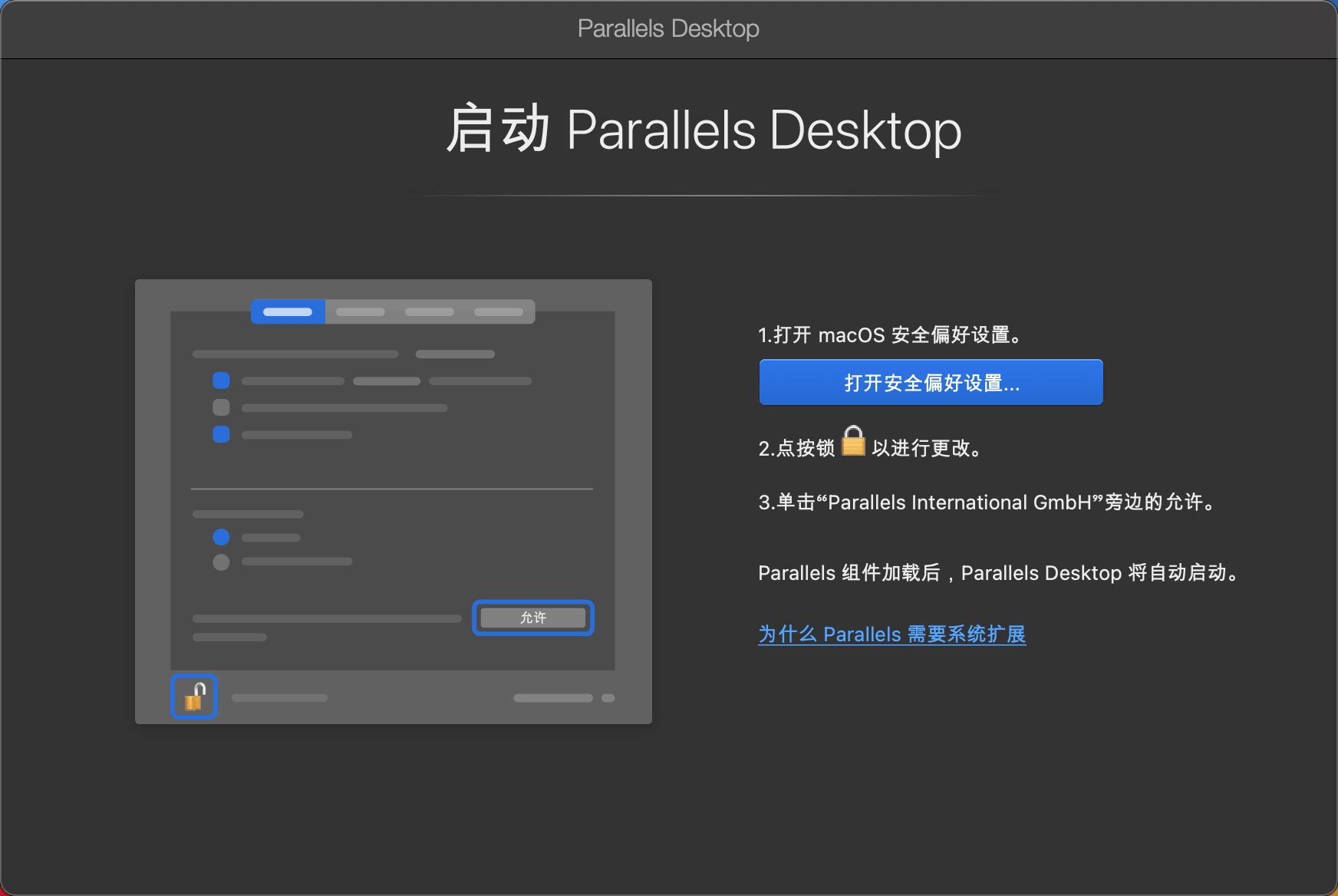This screenshot has width=1338, height=896.
Task: Select the last gray tab in the illustration
Action: 499,311
